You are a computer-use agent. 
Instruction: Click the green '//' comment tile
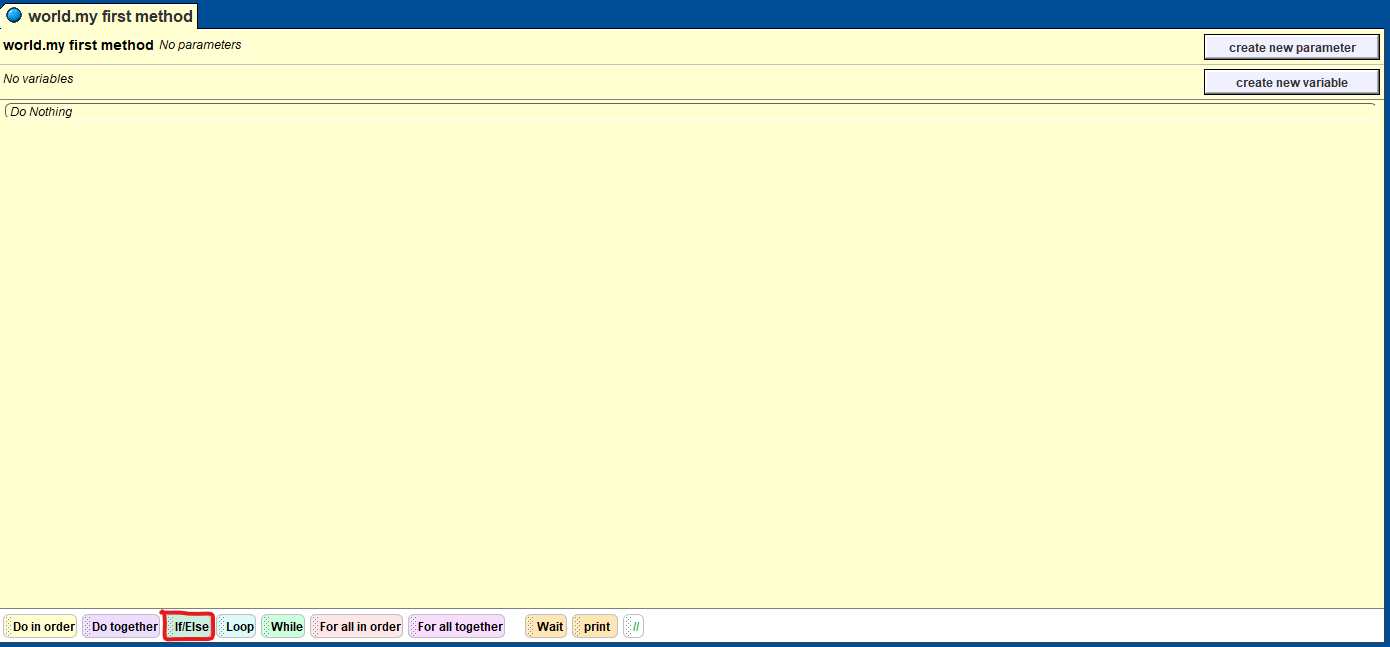(x=635, y=627)
